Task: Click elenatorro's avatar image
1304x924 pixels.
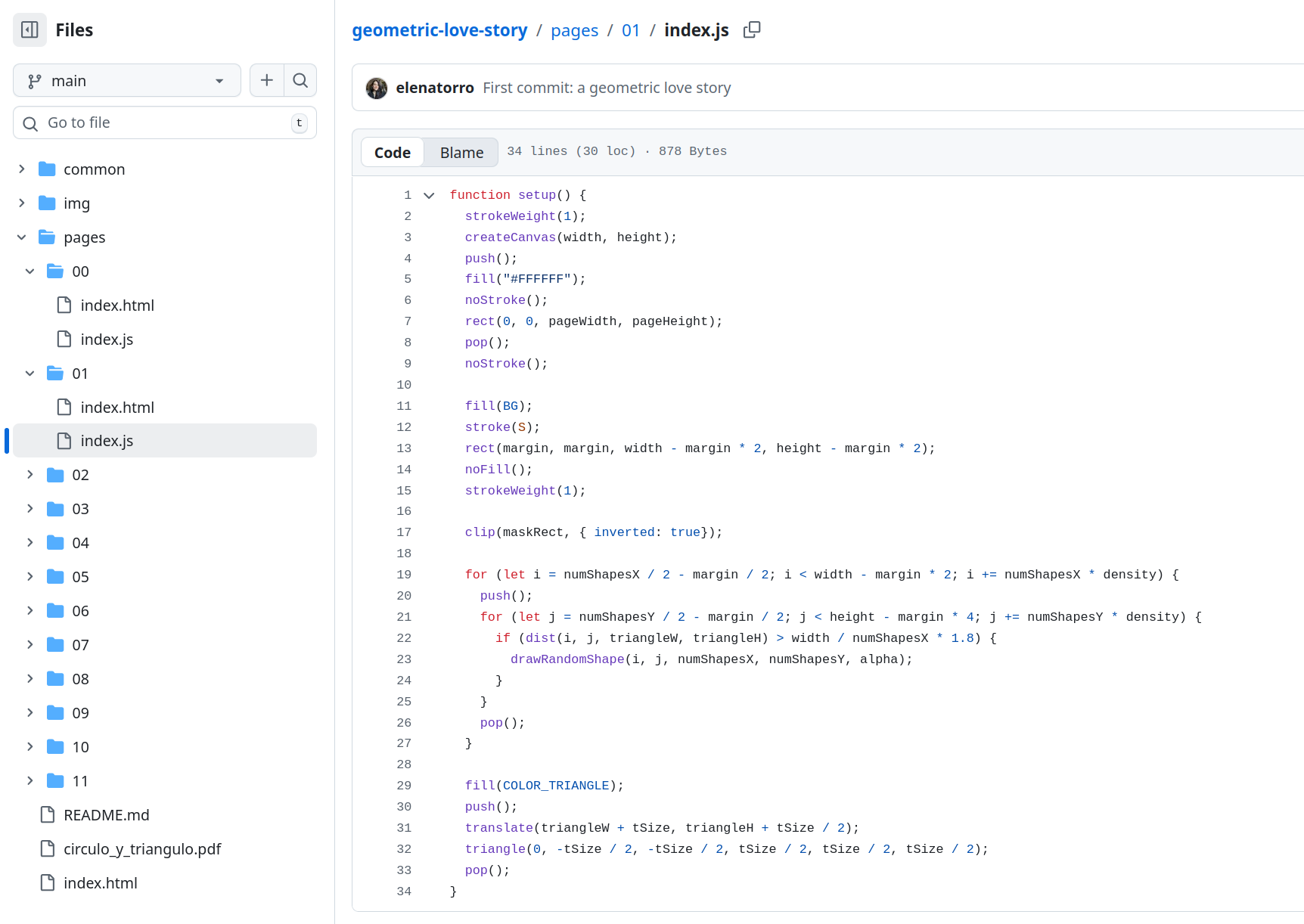Action: (376, 88)
